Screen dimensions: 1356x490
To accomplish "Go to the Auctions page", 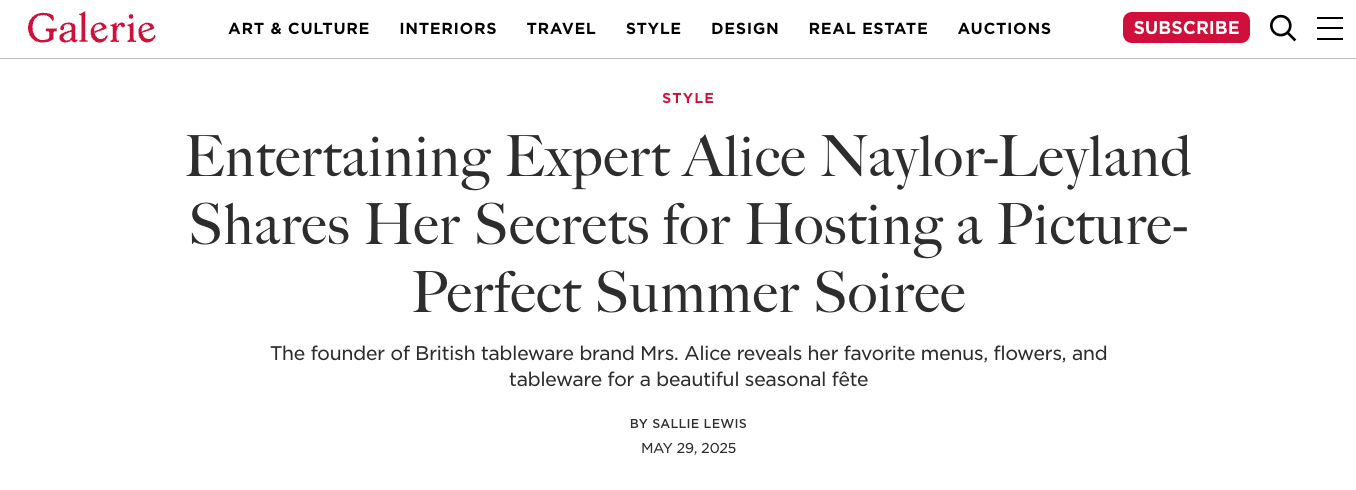I will [1004, 29].
